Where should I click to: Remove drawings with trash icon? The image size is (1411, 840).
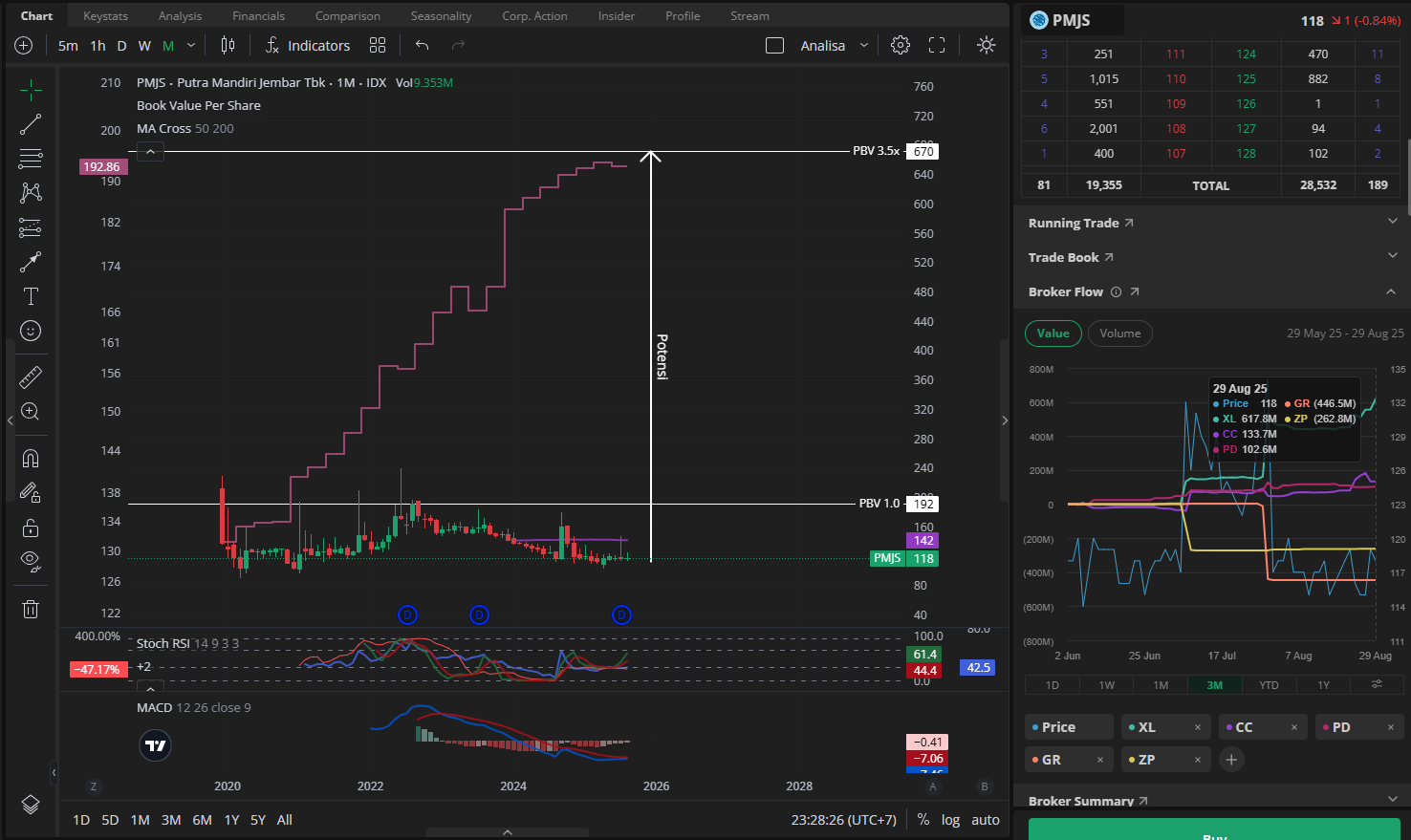point(31,609)
